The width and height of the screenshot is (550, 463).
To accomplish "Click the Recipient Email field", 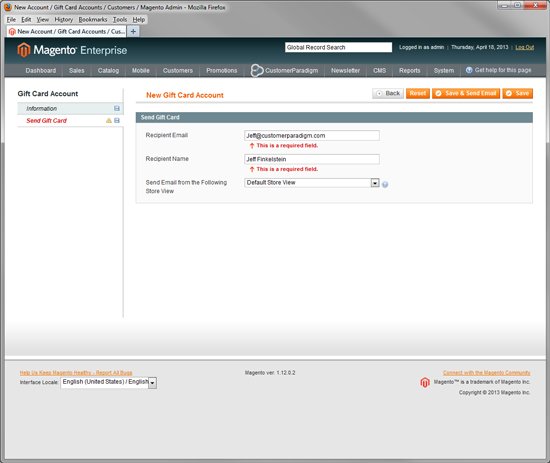I will 312,135.
